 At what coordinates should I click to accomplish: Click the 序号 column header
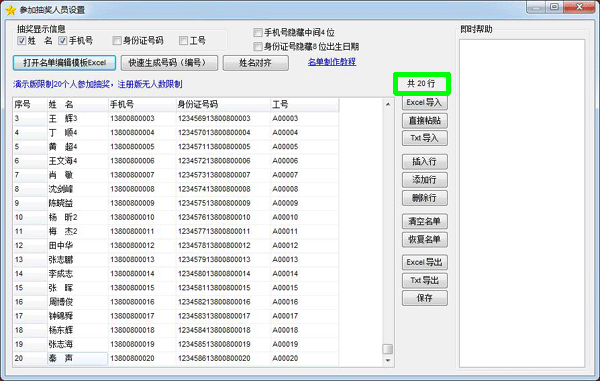[30, 104]
